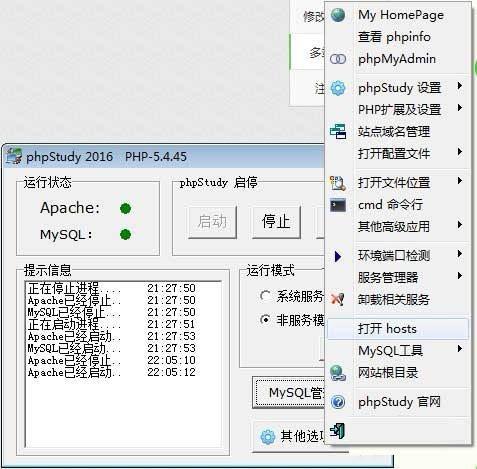
Task: Expand the 其他高级应用 submenu arrow
Action: pyautogui.click(x=460, y=225)
